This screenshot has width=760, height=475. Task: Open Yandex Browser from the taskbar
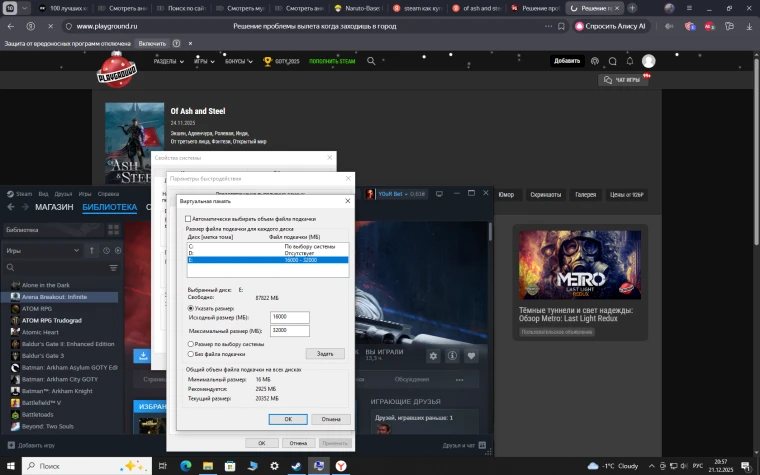click(342, 466)
